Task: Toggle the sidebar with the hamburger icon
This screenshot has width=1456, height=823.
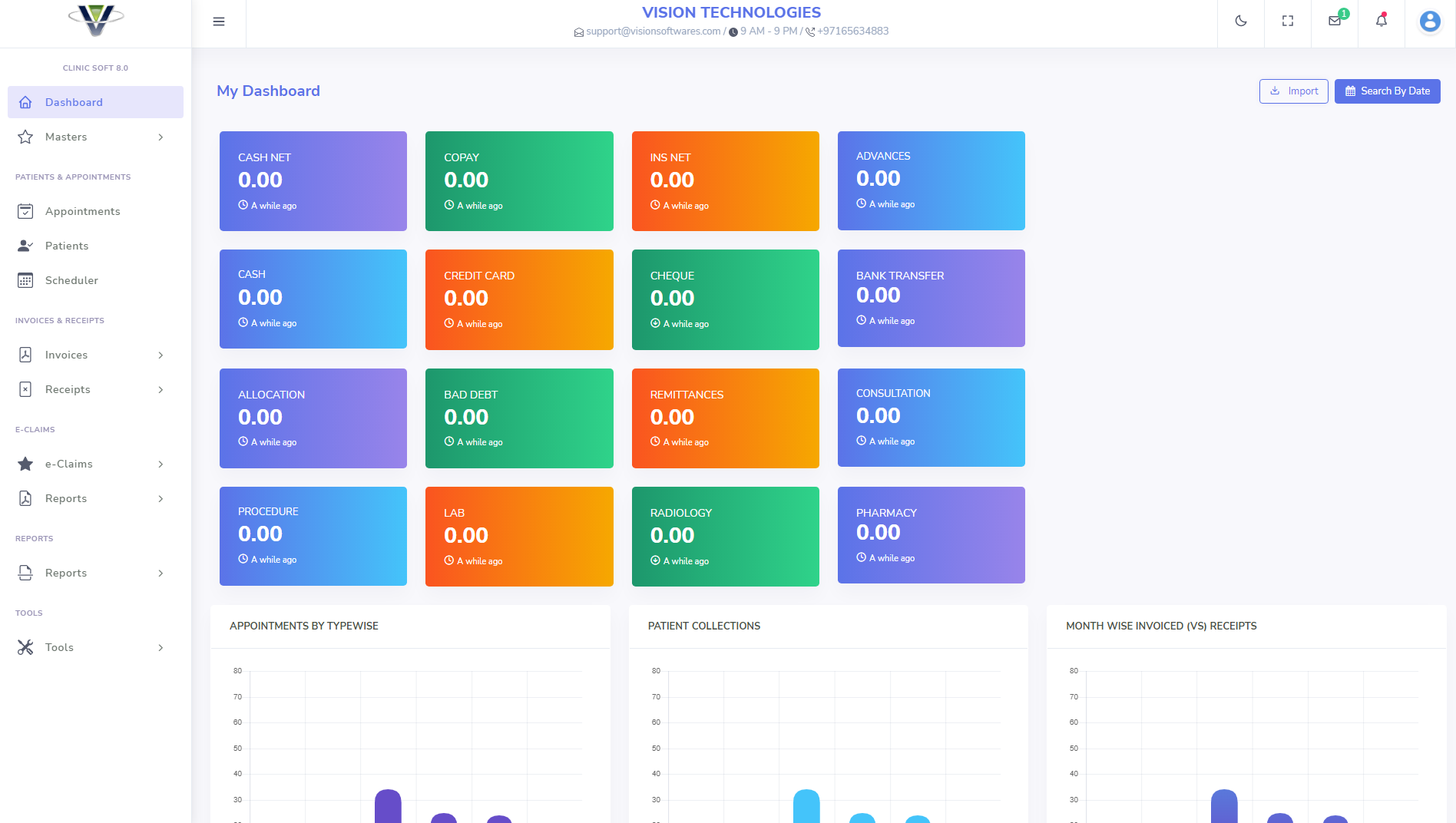Action: 219,21
